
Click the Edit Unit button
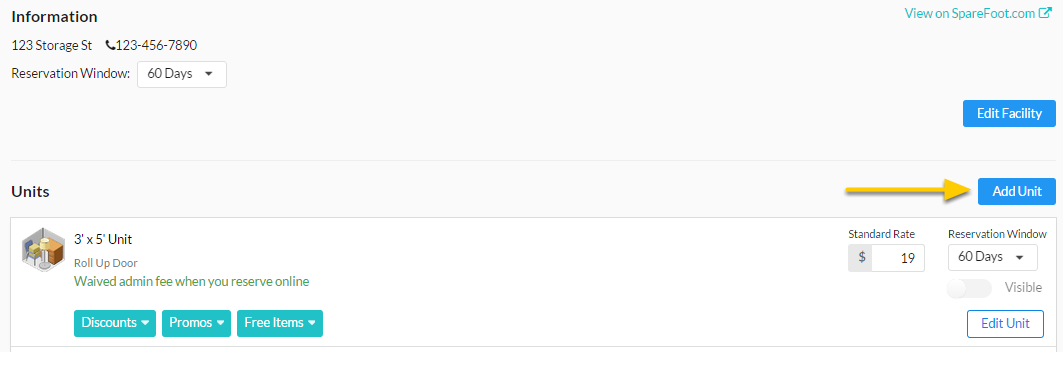click(x=1005, y=324)
